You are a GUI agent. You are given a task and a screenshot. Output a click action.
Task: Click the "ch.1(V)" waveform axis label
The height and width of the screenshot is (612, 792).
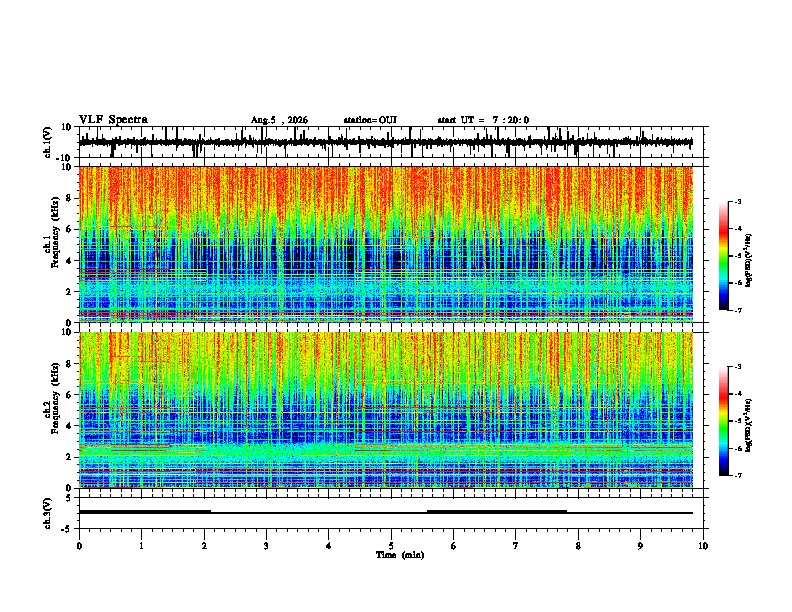click(47, 142)
